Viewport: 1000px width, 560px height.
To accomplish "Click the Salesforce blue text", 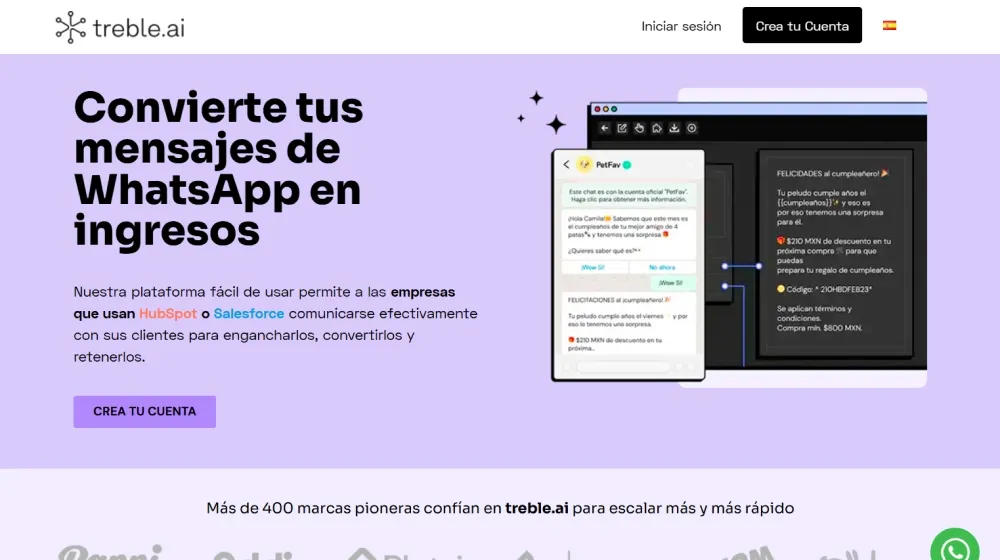I will click(x=248, y=313).
